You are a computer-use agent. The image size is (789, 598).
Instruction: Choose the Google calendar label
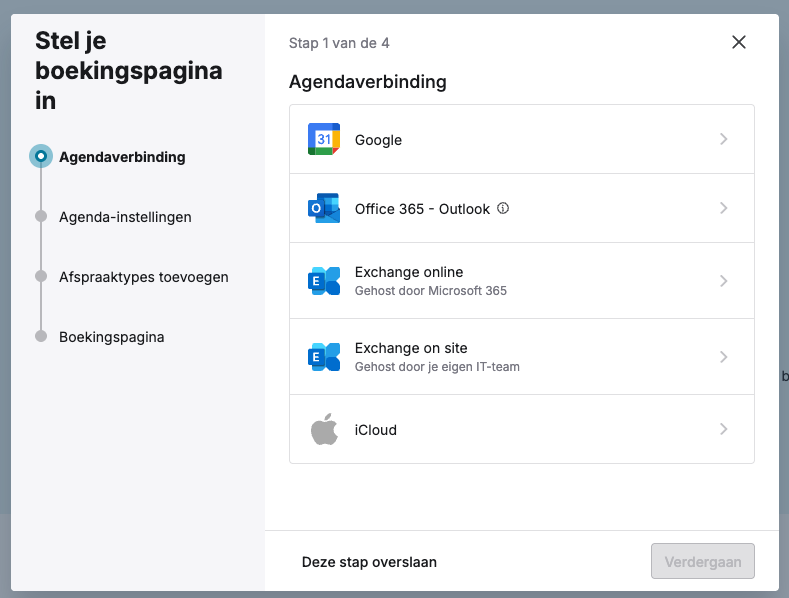coord(378,140)
